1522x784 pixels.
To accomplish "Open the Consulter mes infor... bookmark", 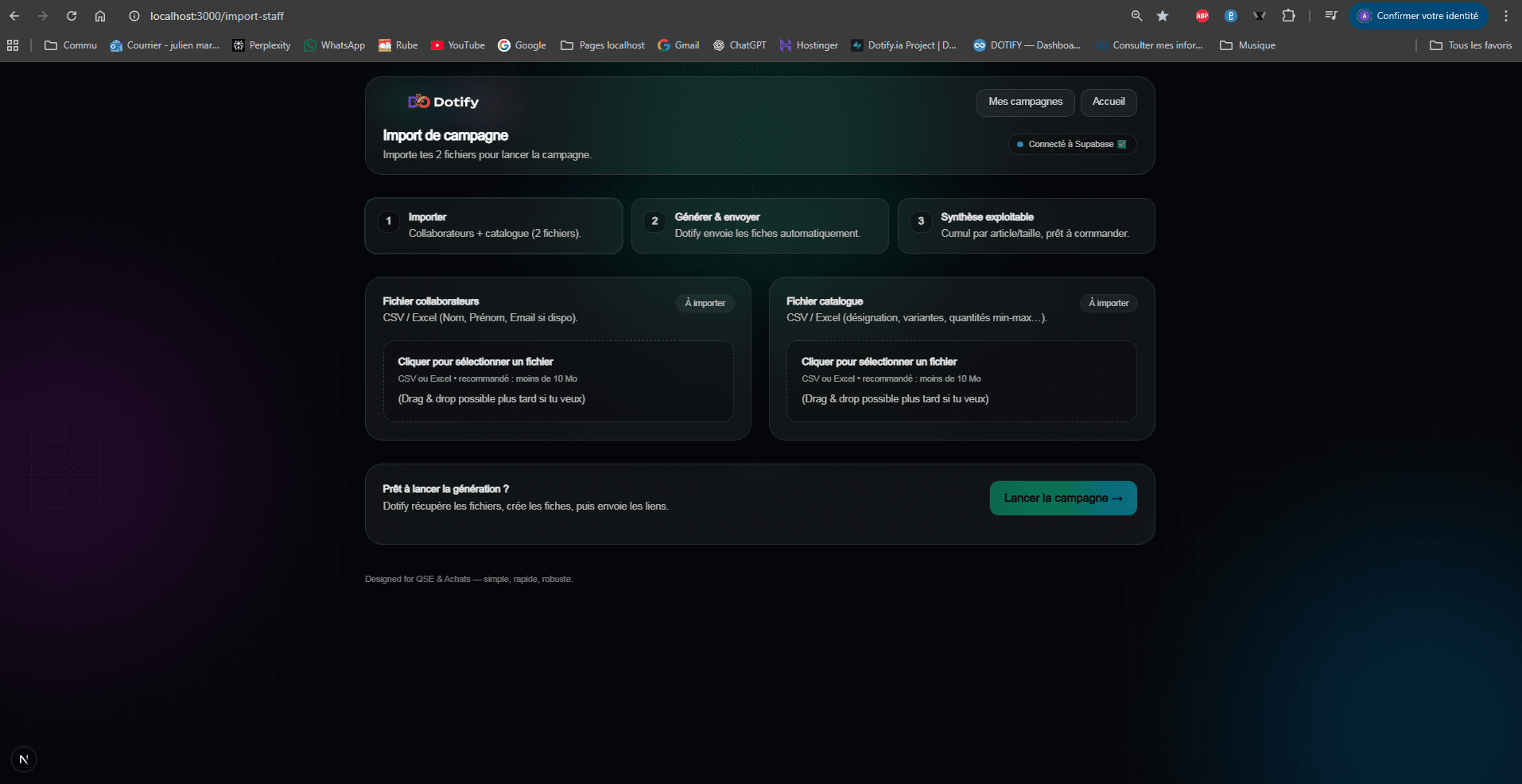I will pos(1149,45).
